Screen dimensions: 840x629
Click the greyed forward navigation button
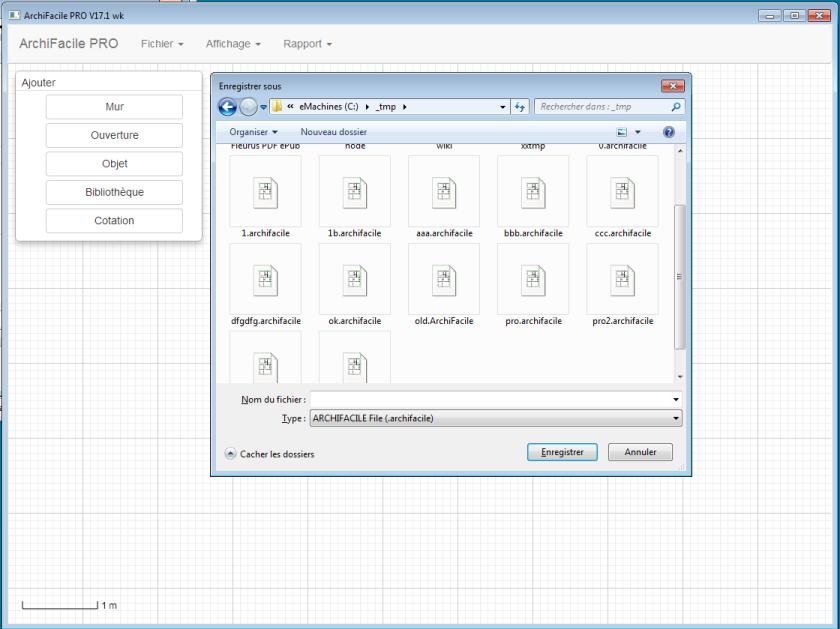(248, 107)
